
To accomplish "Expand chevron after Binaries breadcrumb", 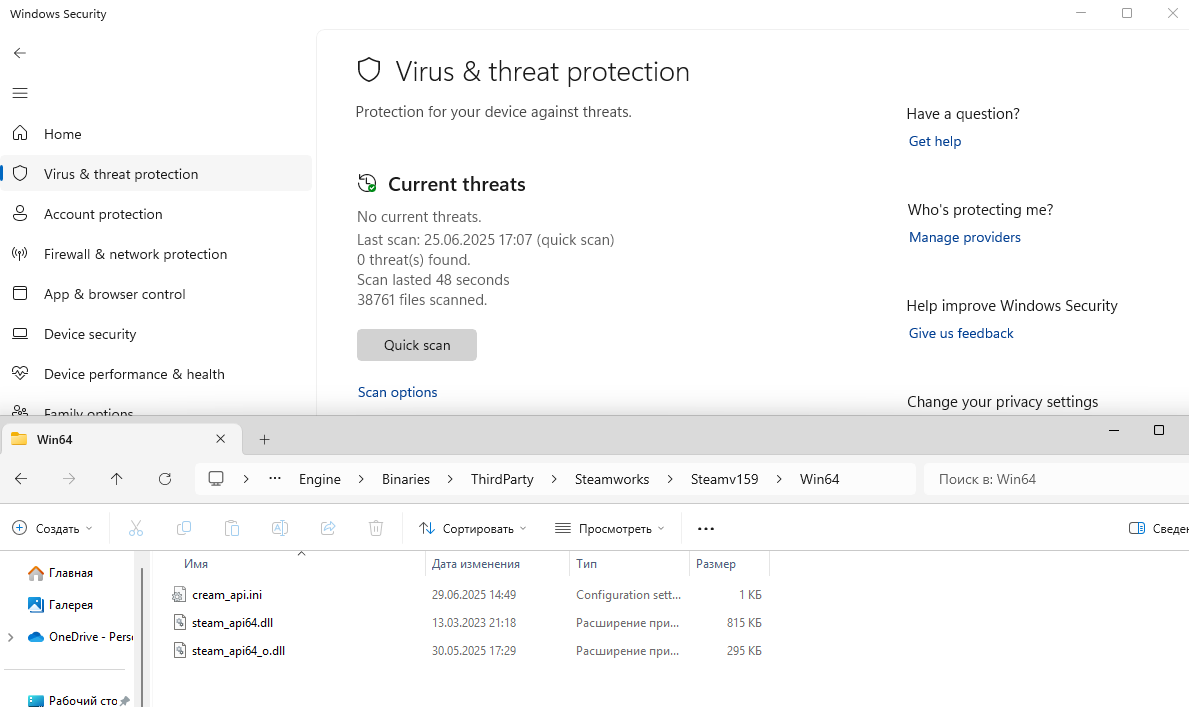I will click(x=450, y=479).
